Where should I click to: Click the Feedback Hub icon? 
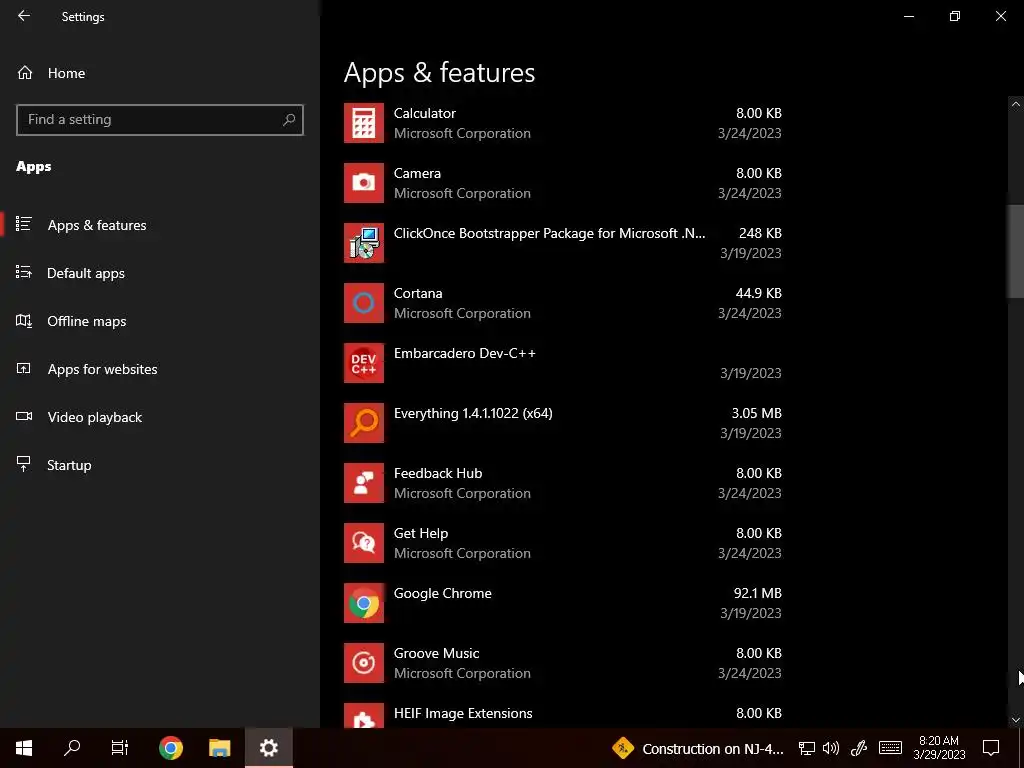[x=364, y=483]
